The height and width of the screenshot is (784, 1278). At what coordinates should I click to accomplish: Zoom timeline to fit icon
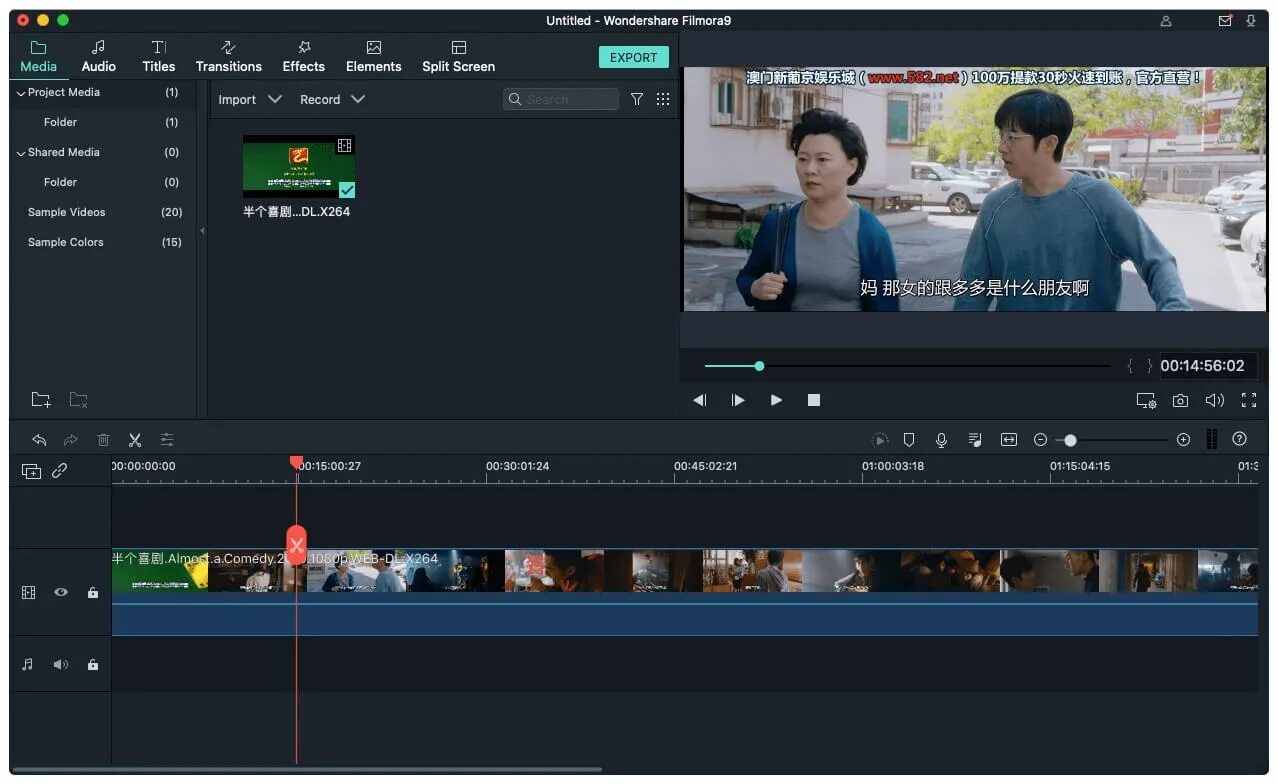[1008, 439]
